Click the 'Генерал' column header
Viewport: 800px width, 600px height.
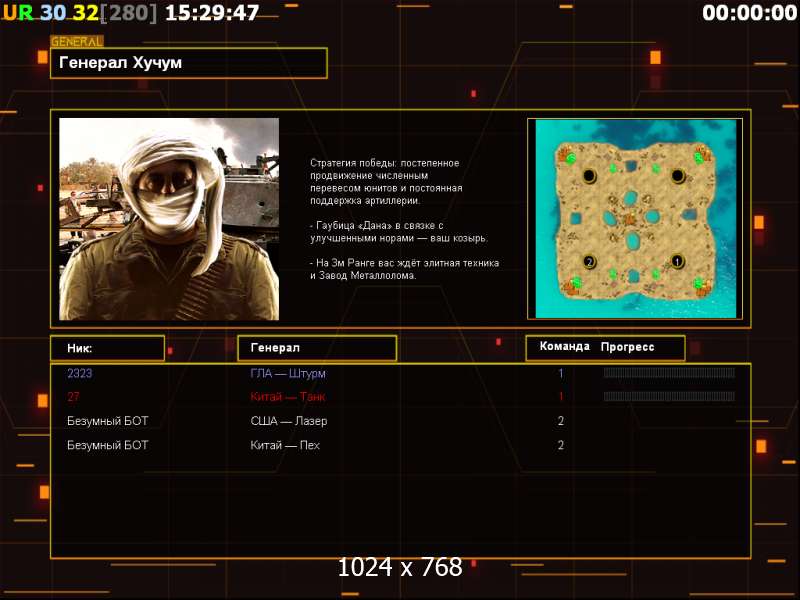[317, 348]
